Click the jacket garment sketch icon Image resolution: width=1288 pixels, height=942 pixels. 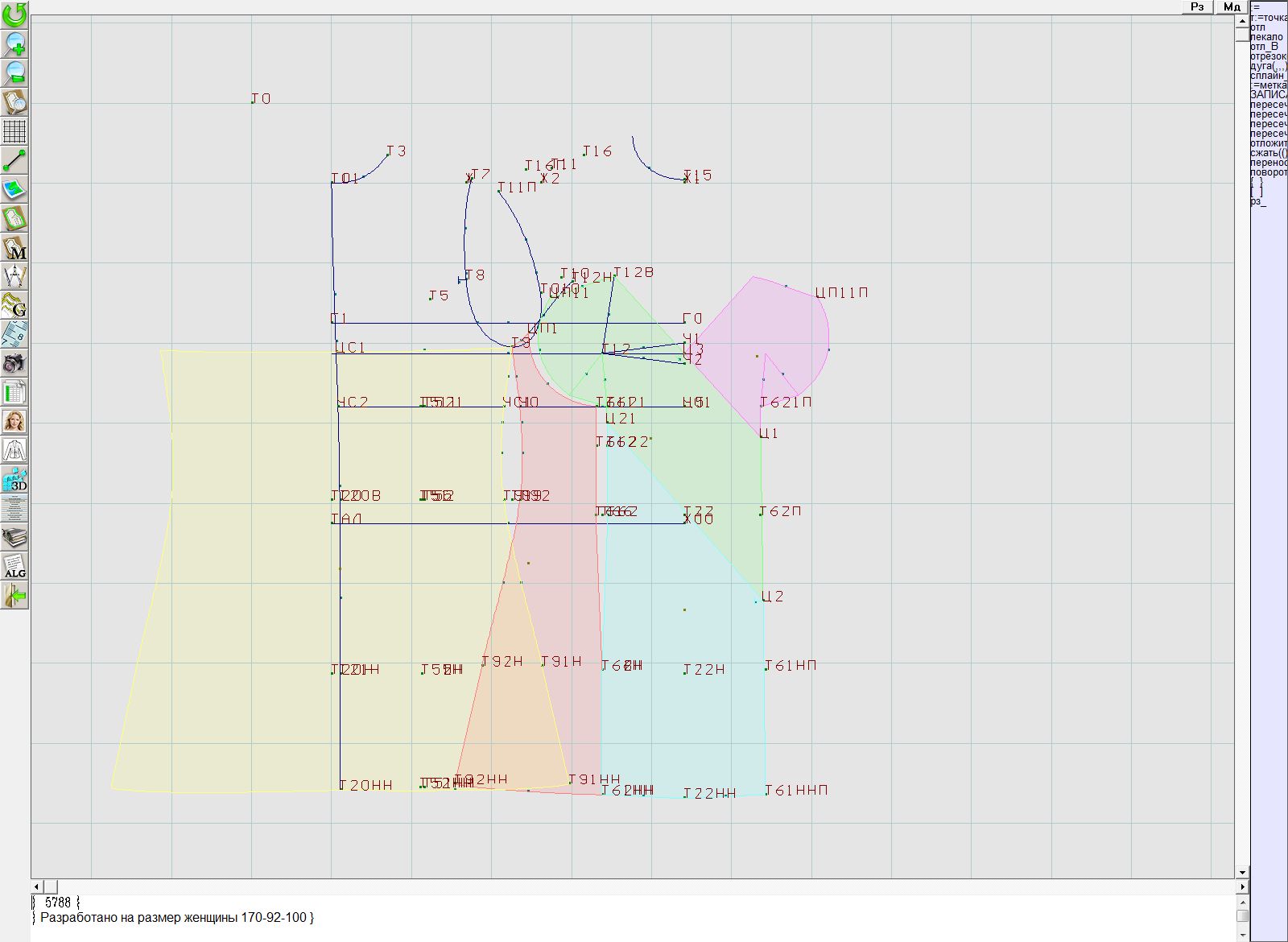click(14, 450)
